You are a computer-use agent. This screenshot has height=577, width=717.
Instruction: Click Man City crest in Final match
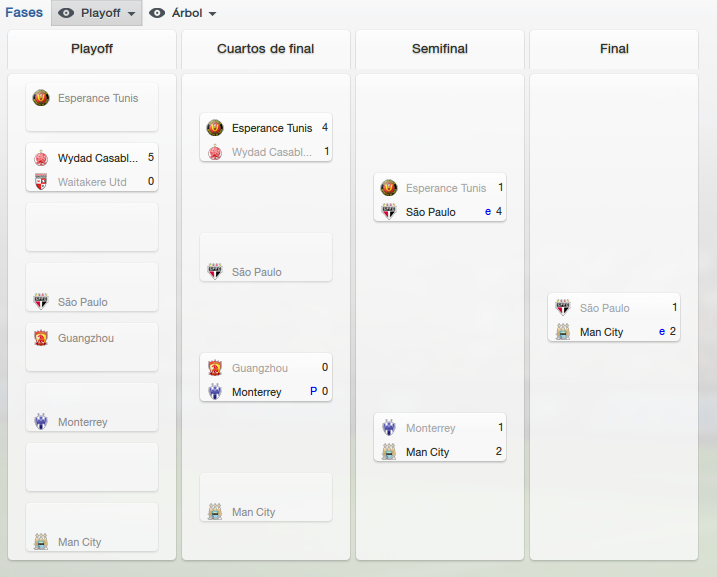[563, 332]
